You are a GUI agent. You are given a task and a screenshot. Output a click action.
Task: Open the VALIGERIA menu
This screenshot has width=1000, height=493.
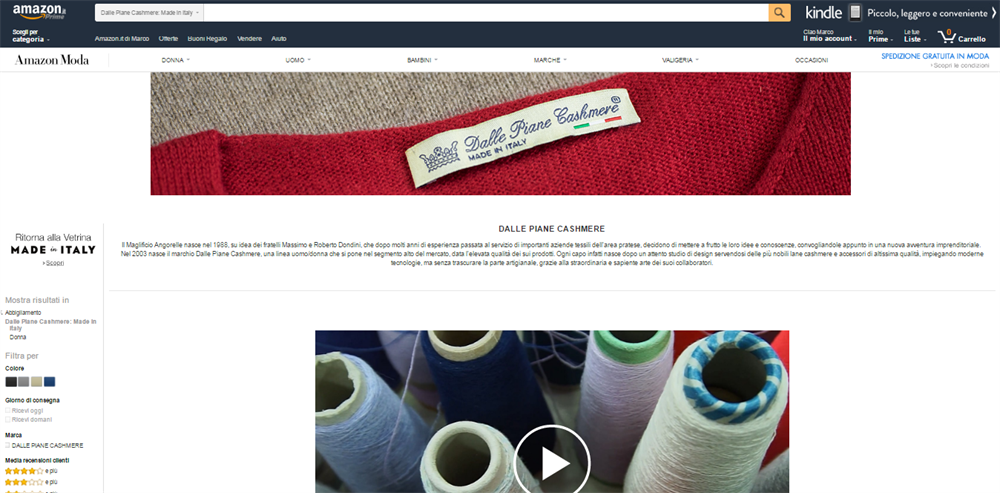[680, 60]
